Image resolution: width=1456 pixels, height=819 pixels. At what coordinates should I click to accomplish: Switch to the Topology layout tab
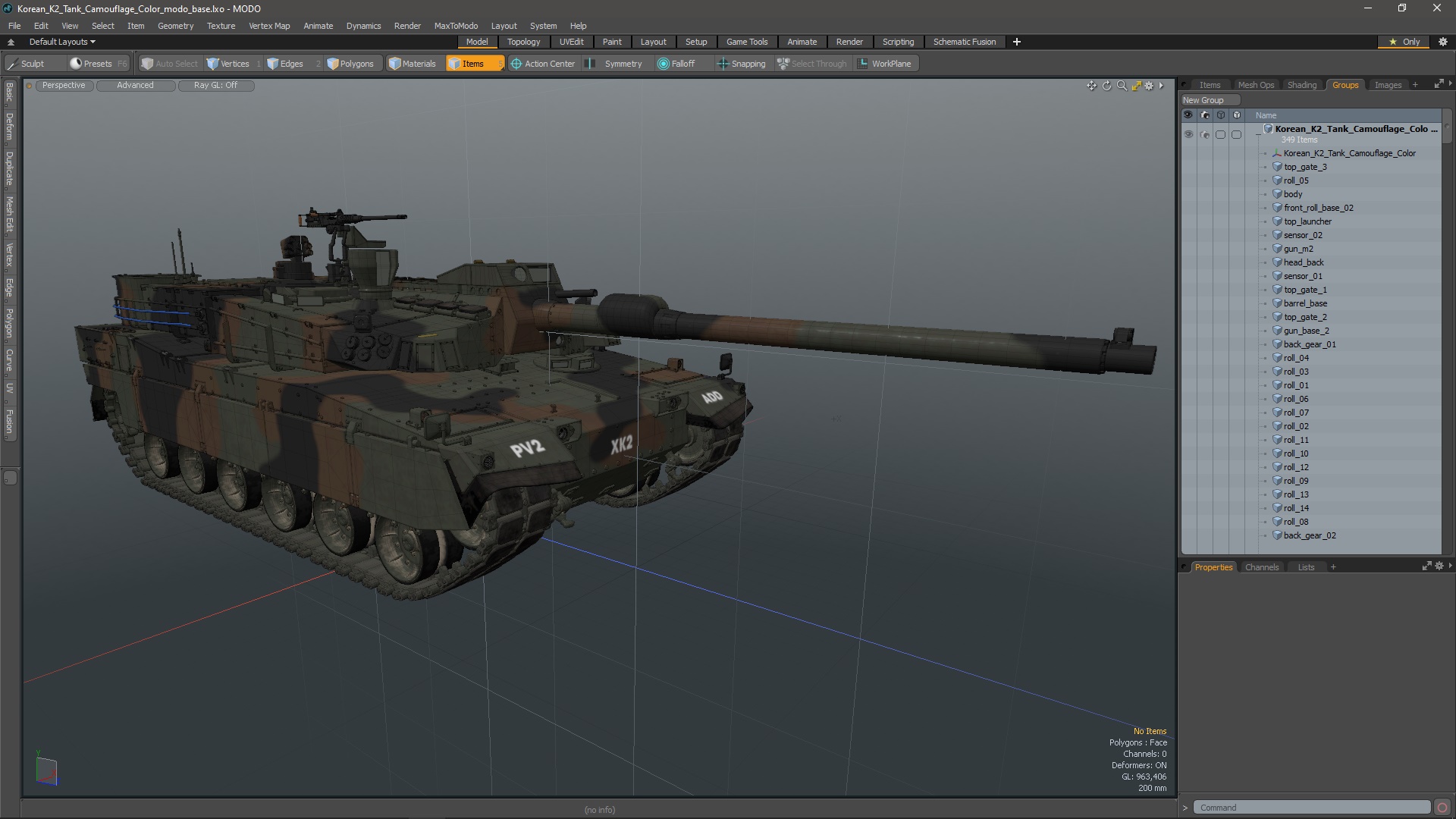(x=523, y=42)
